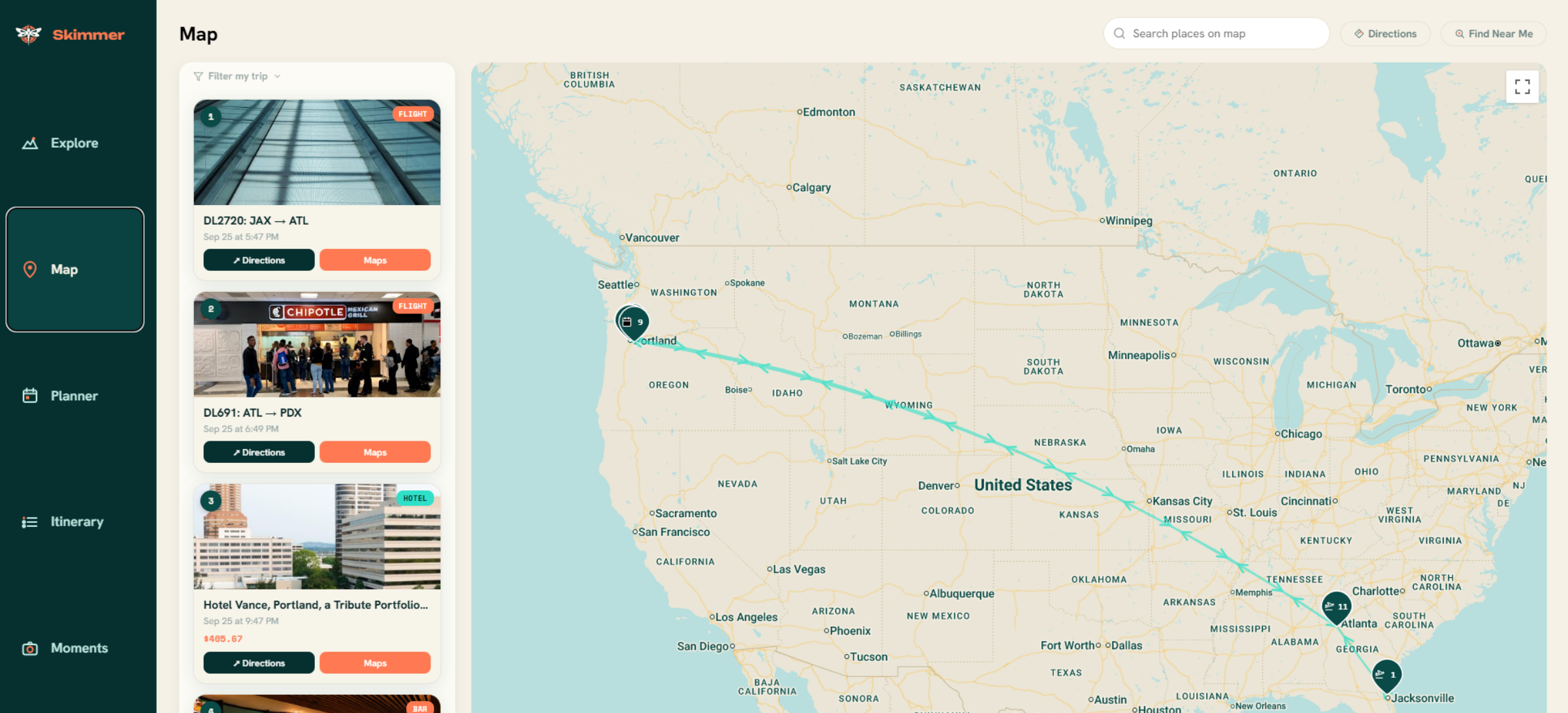Get Directions for DL2720 JAX to ATL
Screen dimensions: 1568x713
coord(259,260)
